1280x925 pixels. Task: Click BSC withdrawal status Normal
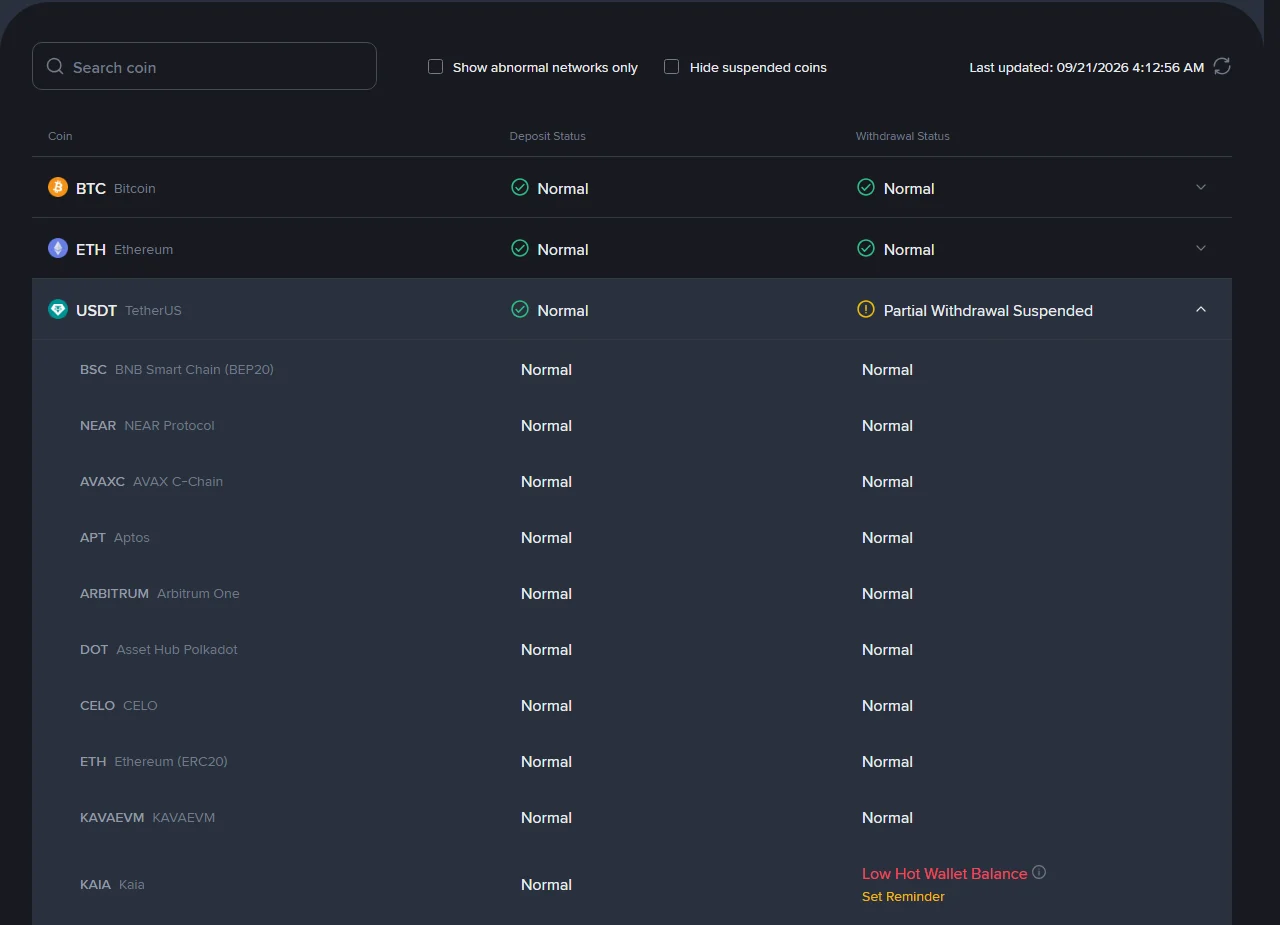(x=887, y=370)
